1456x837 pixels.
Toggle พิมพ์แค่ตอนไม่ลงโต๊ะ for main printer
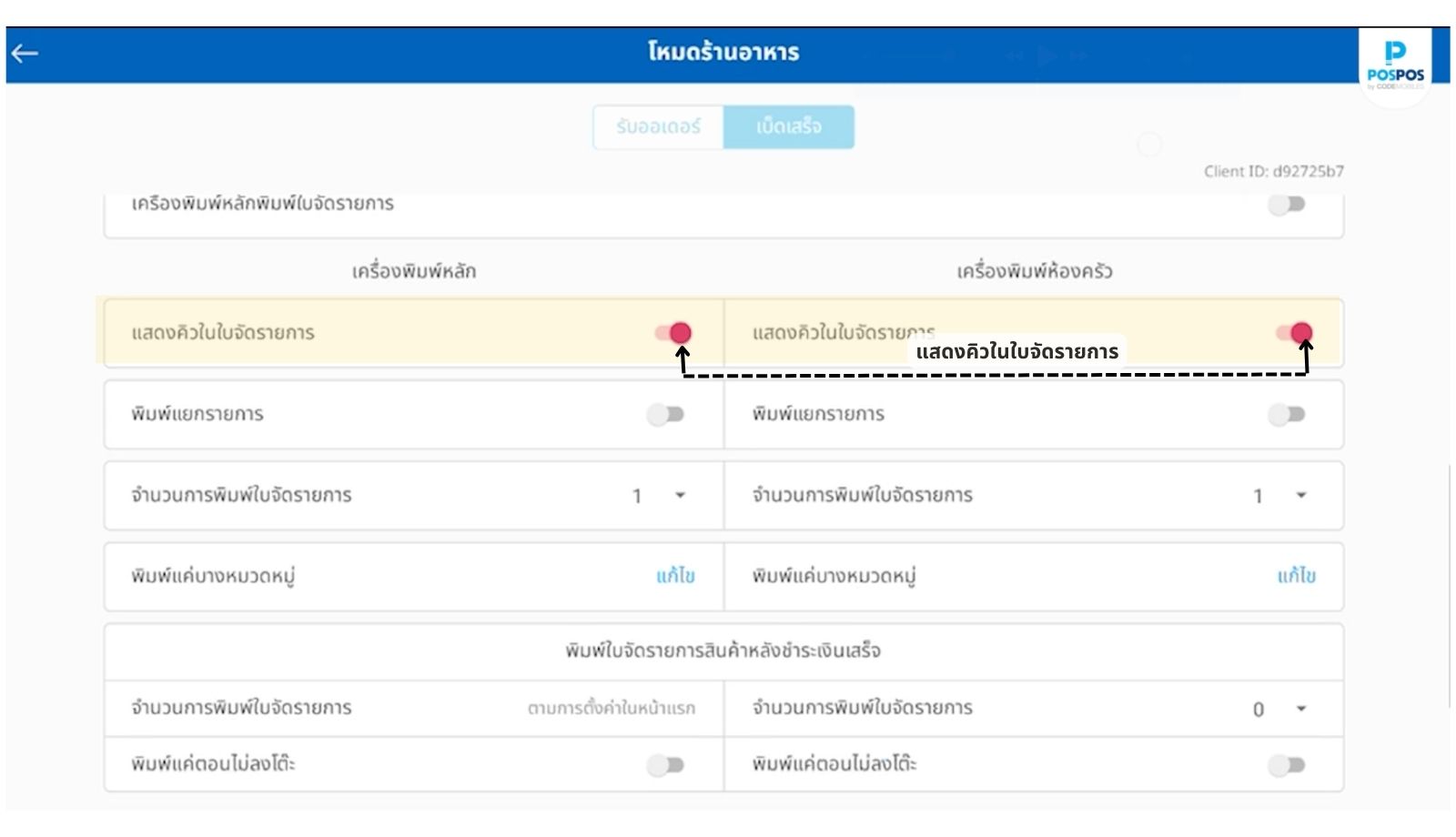point(665,765)
